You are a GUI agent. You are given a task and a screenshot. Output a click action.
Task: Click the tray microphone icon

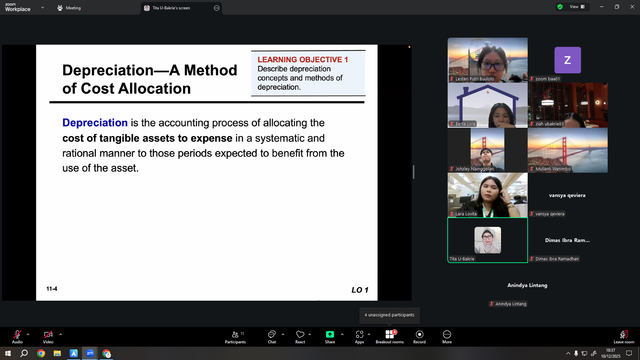click(576, 353)
